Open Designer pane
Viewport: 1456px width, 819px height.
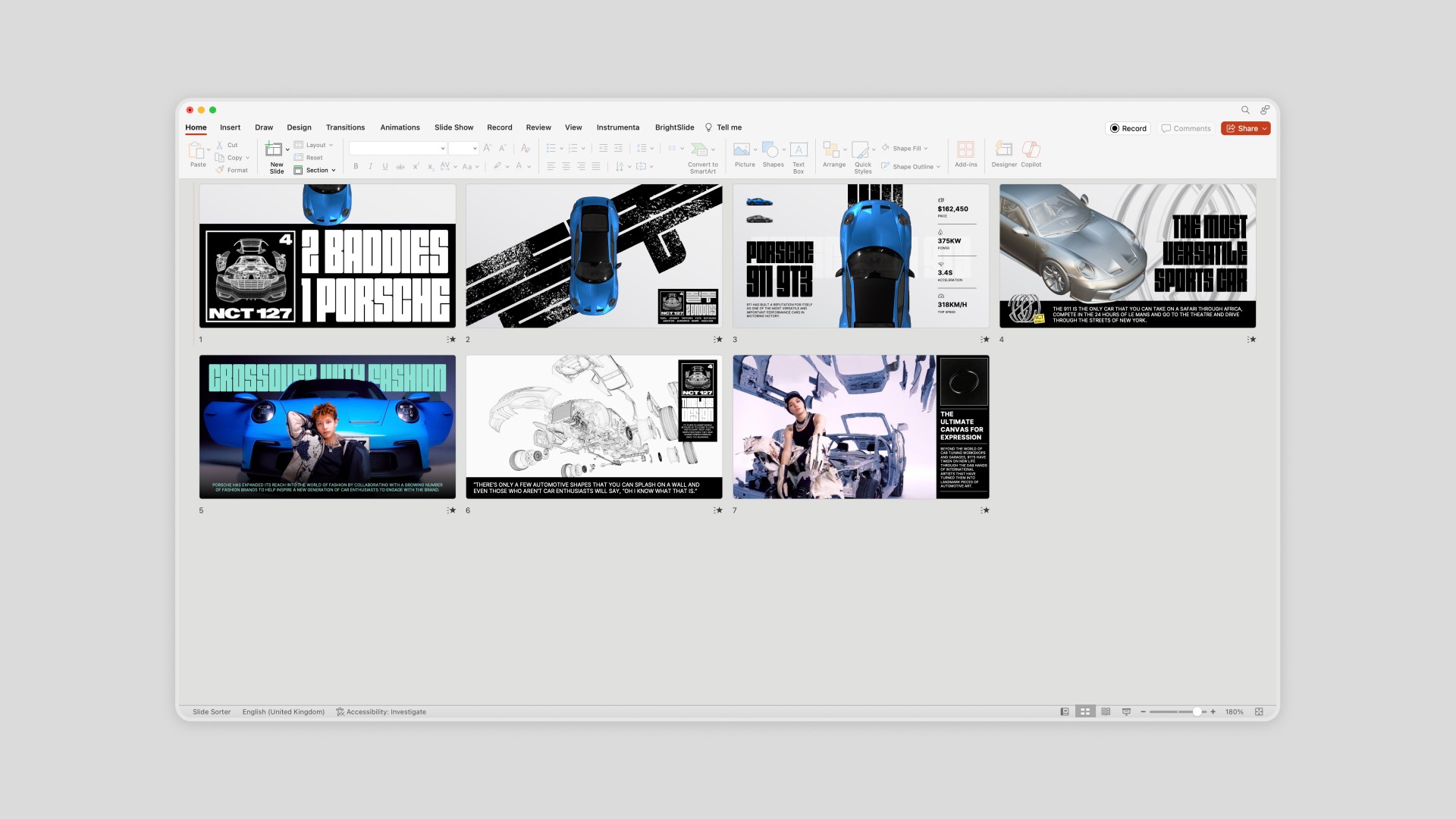1003,150
